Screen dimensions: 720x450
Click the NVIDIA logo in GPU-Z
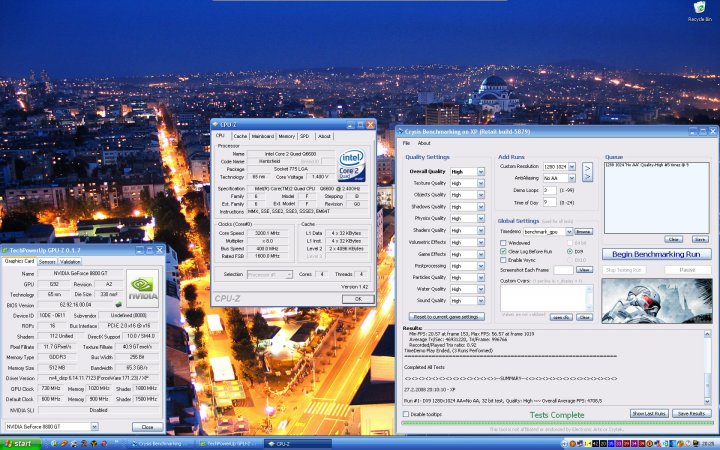pos(142,288)
